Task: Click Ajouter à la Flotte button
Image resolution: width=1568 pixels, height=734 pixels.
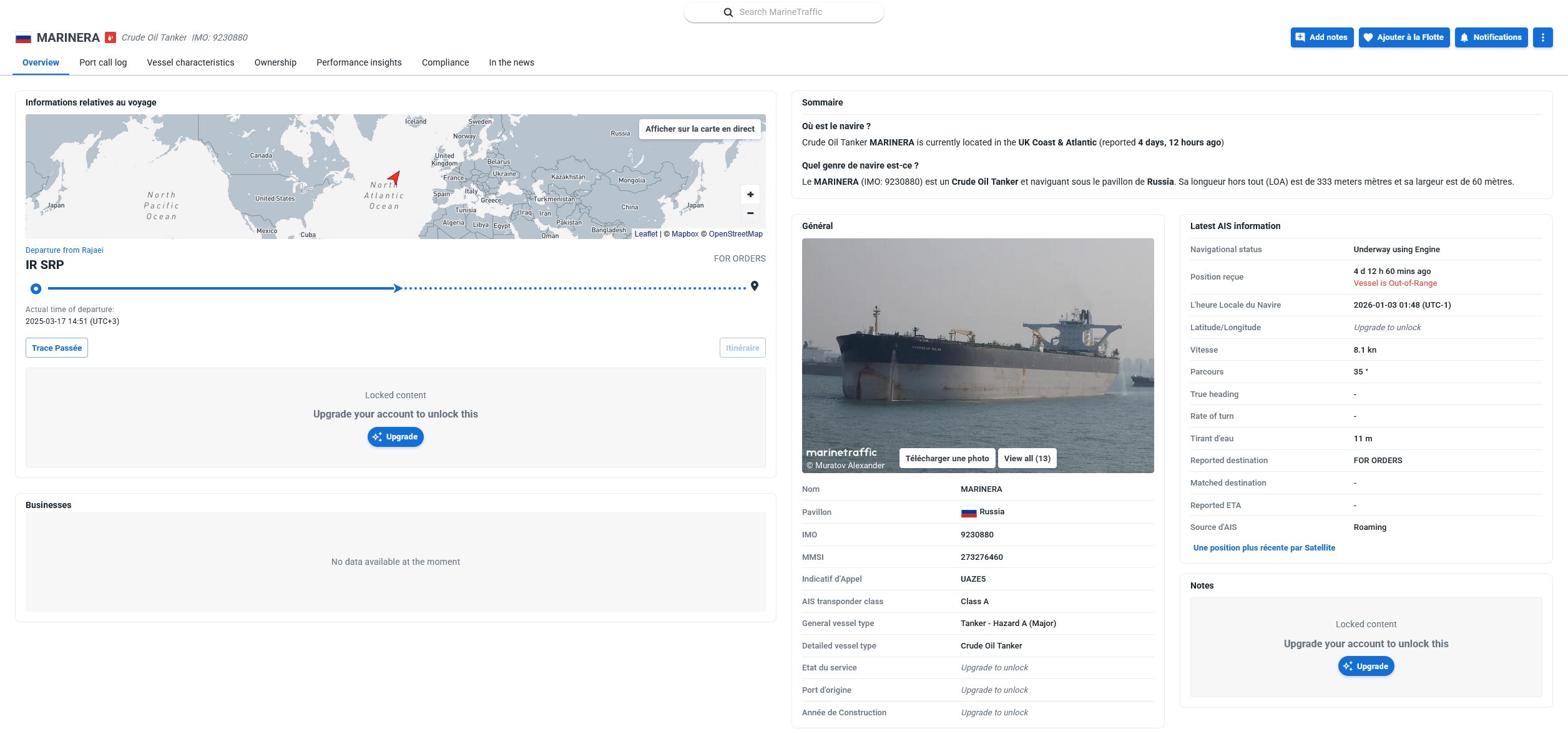Action: tap(1404, 37)
